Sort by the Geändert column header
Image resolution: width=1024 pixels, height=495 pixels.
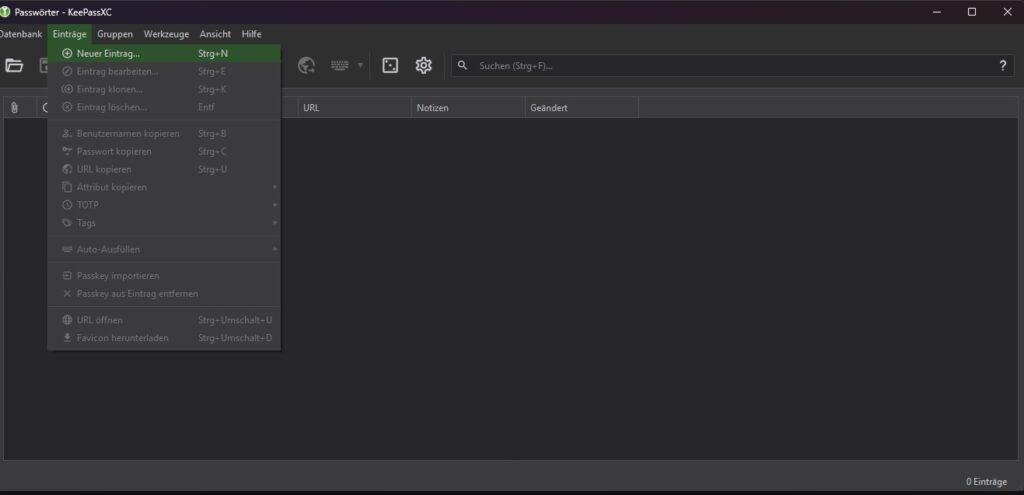click(x=581, y=108)
